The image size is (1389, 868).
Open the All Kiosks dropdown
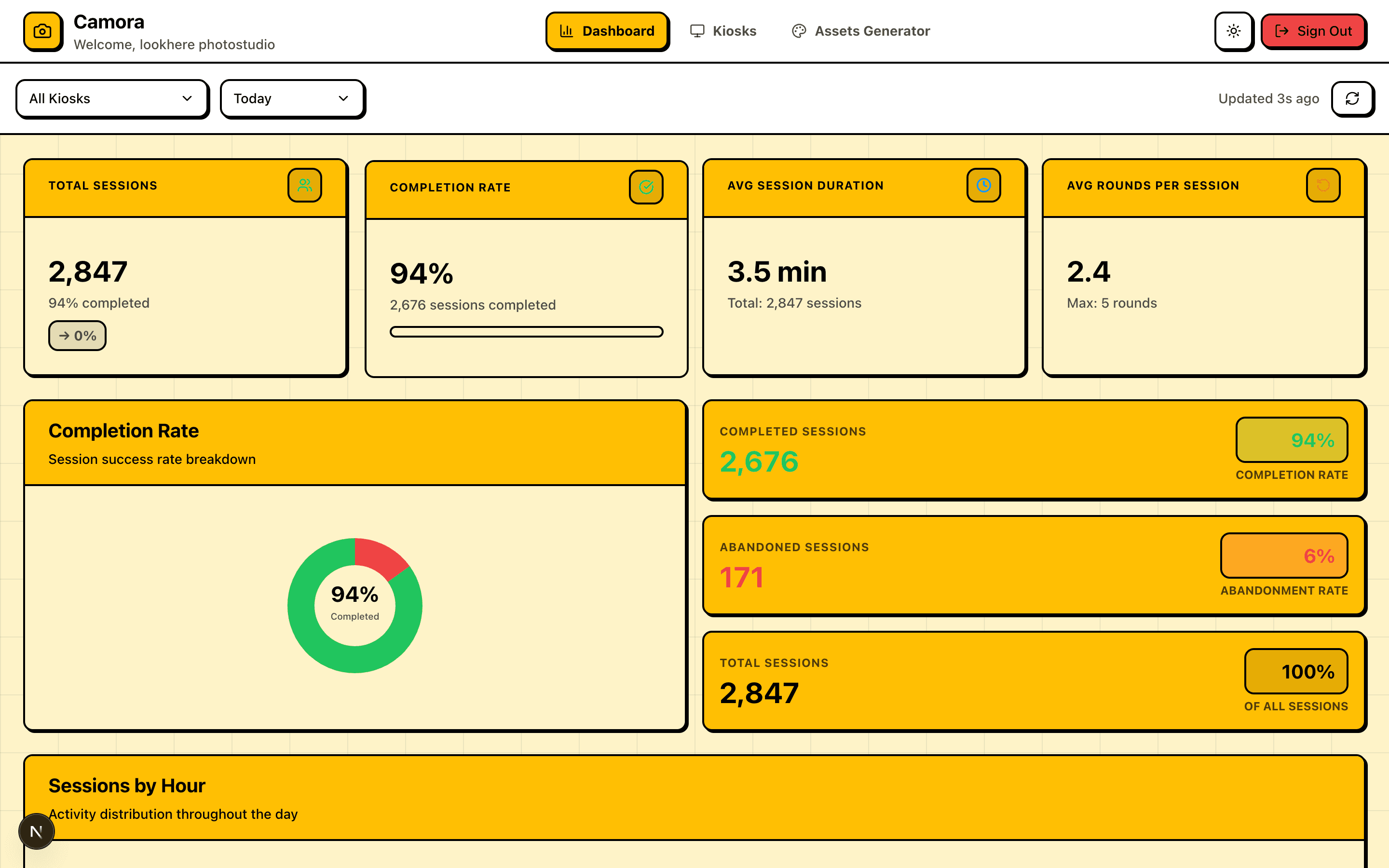[x=112, y=98]
